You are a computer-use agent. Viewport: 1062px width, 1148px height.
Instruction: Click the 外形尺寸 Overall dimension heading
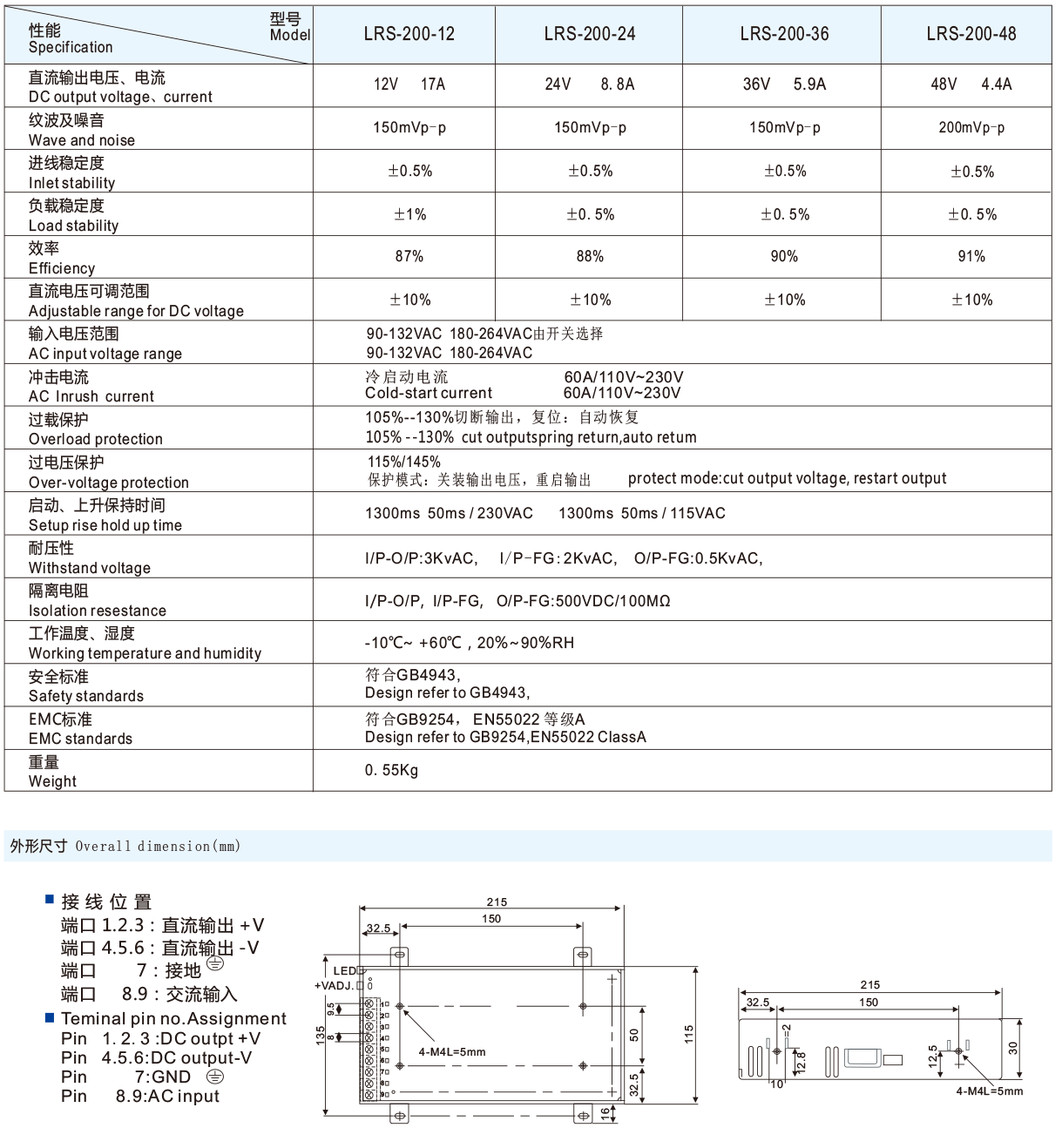[125, 846]
